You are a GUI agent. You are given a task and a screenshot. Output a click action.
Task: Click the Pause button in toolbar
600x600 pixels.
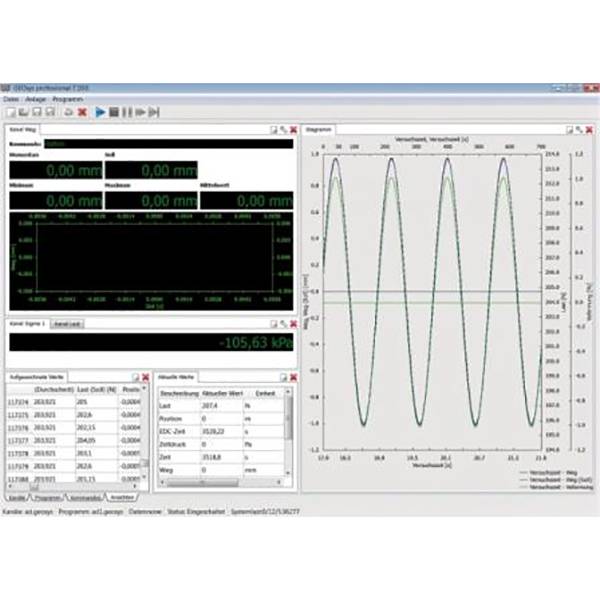click(x=127, y=112)
